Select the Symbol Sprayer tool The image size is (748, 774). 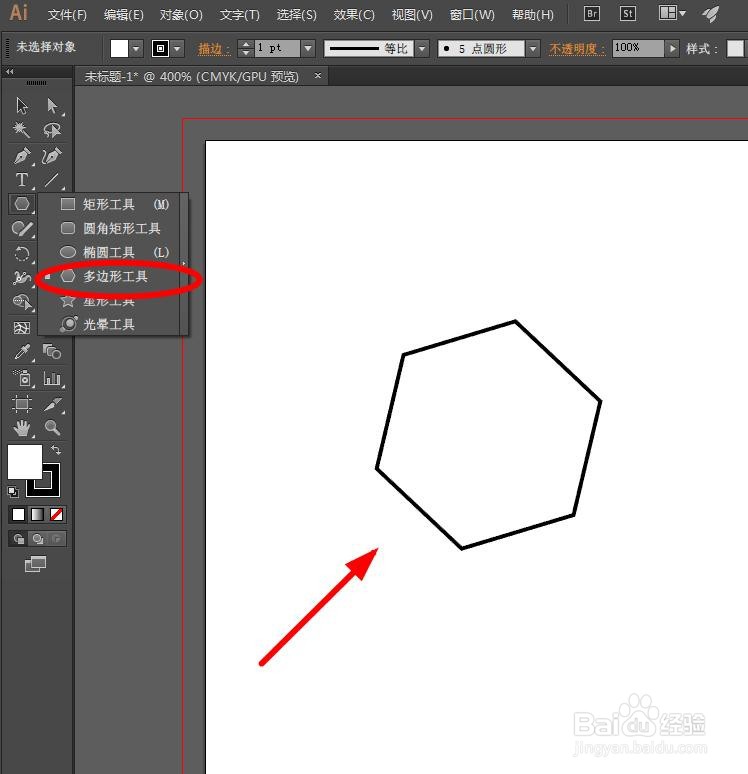pos(22,378)
